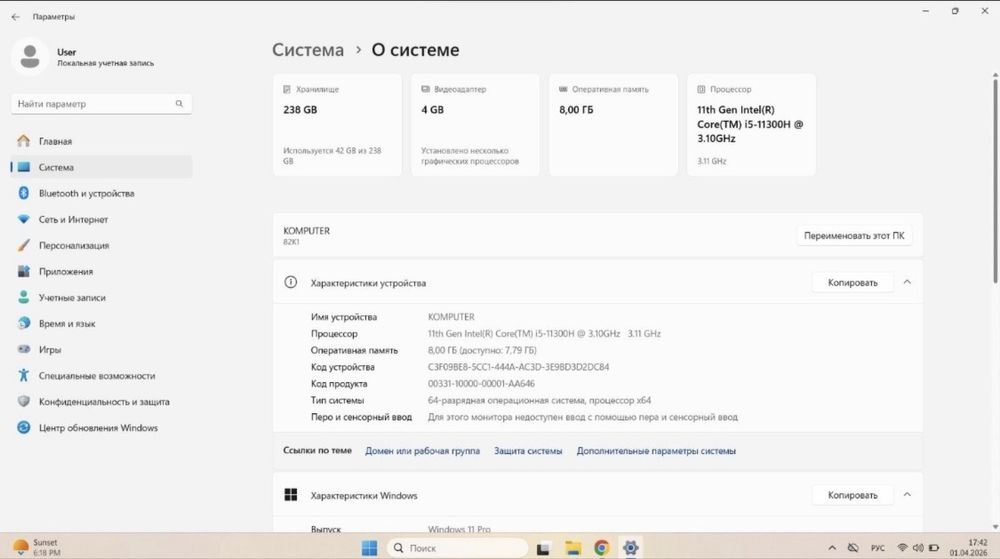Image resolution: width=1000 pixels, height=559 pixels.
Task: Open Дополнительные параметры системы link
Action: (656, 451)
